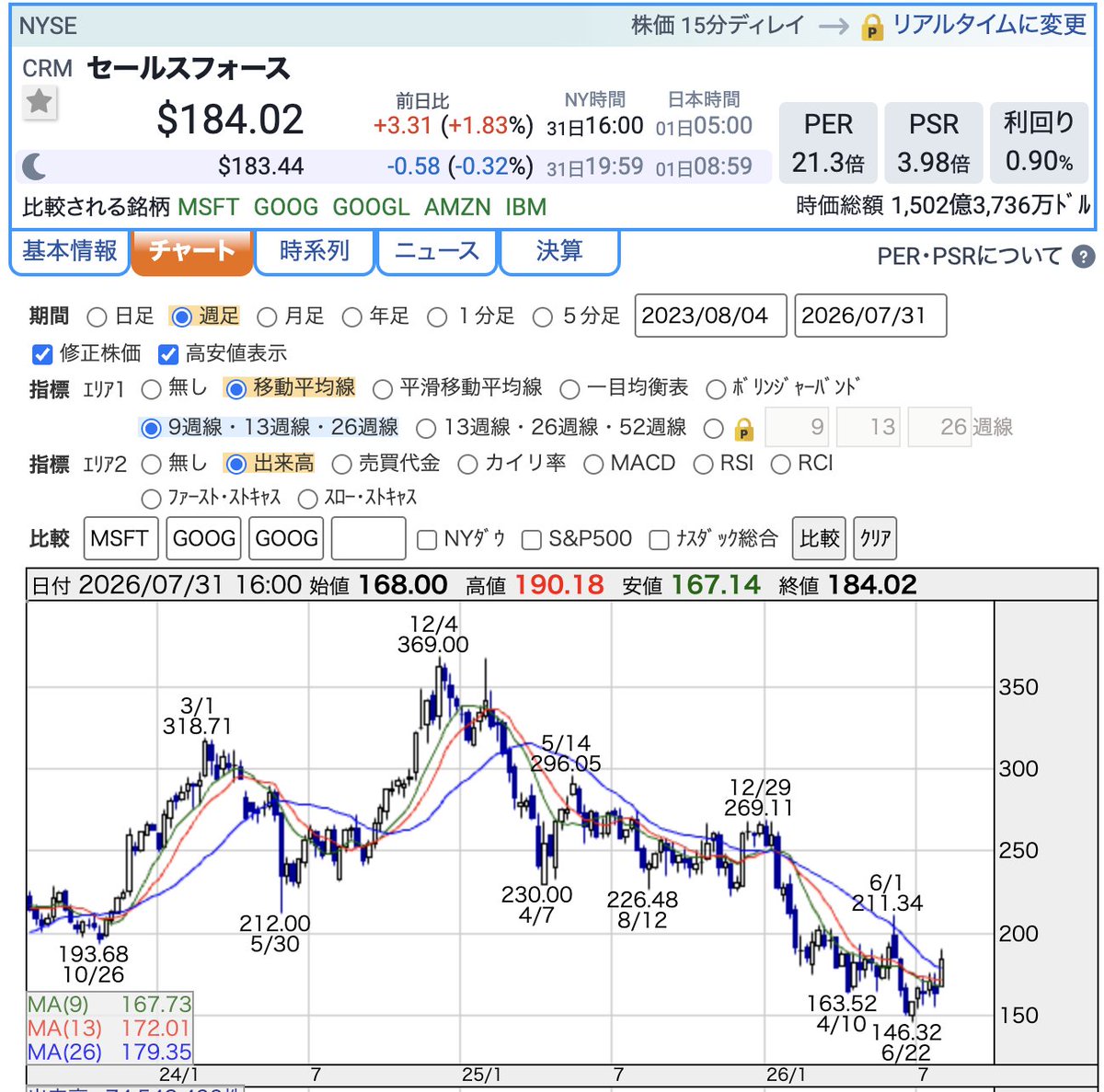This screenshot has width=1104, height=1092.
Task: Select the 1分足 period radio button
Action: tap(438, 317)
